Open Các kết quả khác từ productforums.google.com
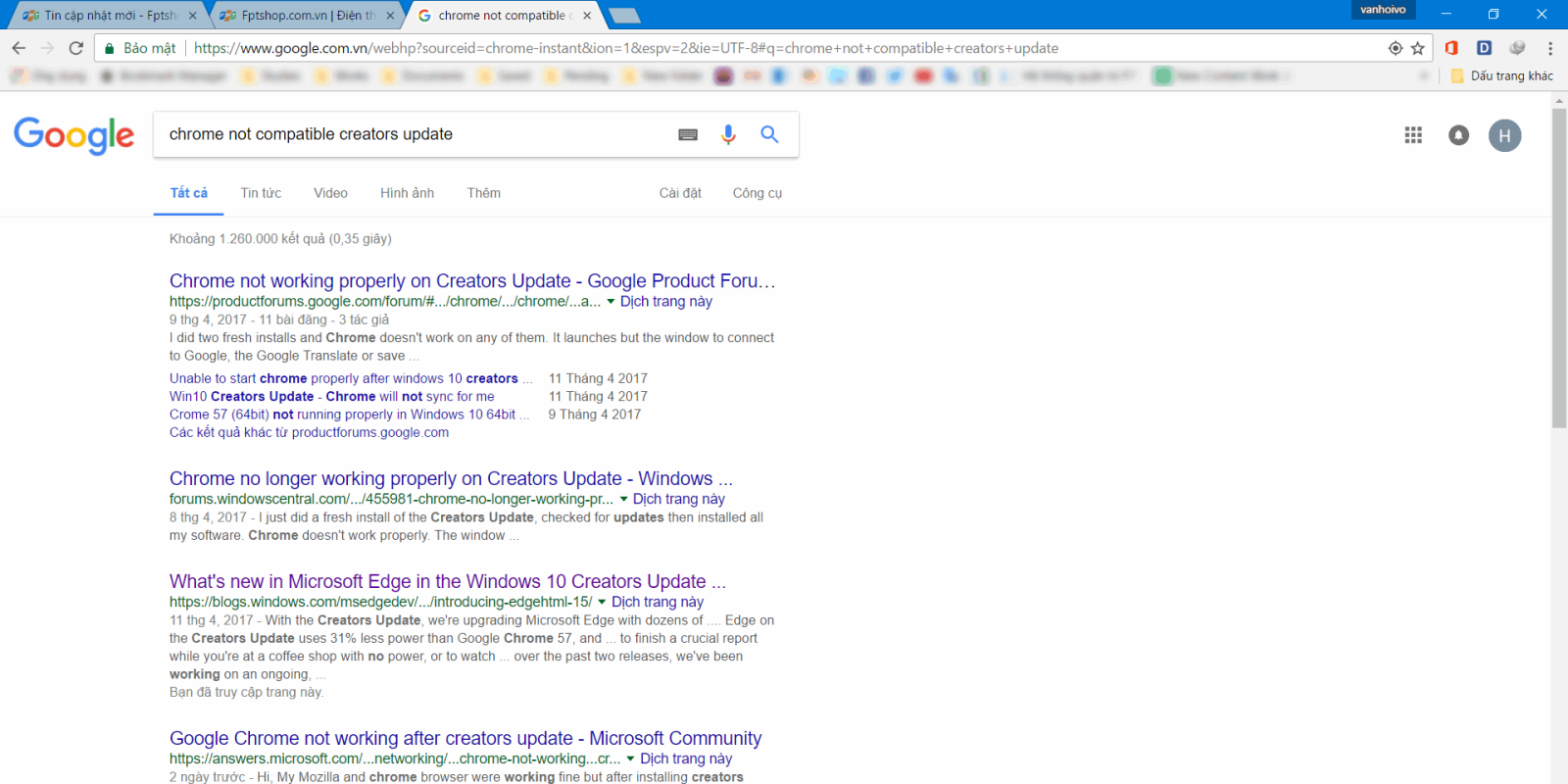The image size is (1568, 784). [309, 432]
